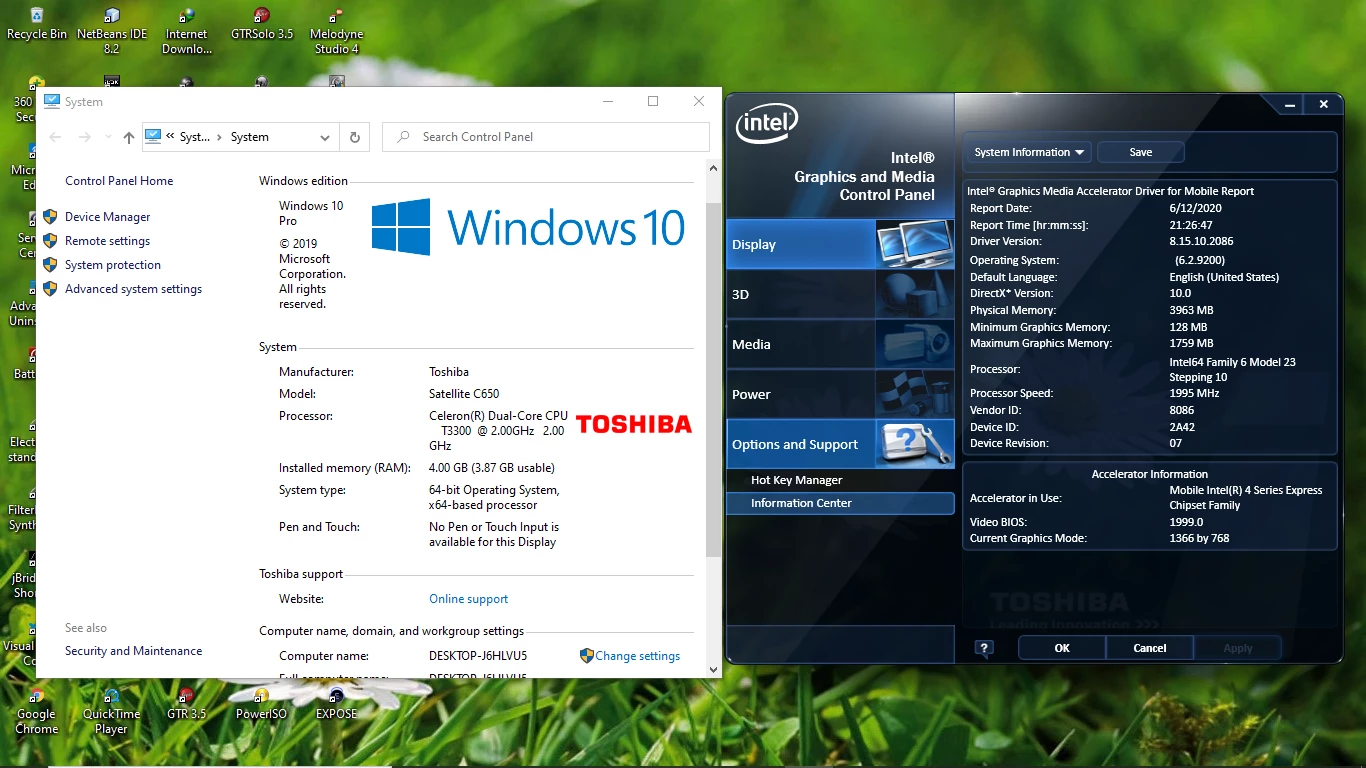Open GTR 3.5 desktop shortcut
Image resolution: width=1366 pixels, height=768 pixels.
click(x=186, y=704)
